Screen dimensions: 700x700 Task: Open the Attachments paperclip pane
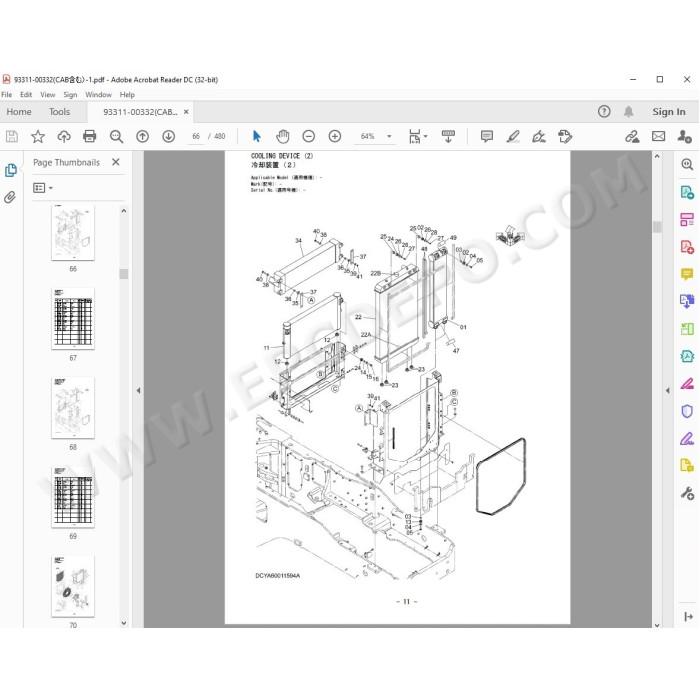10,197
